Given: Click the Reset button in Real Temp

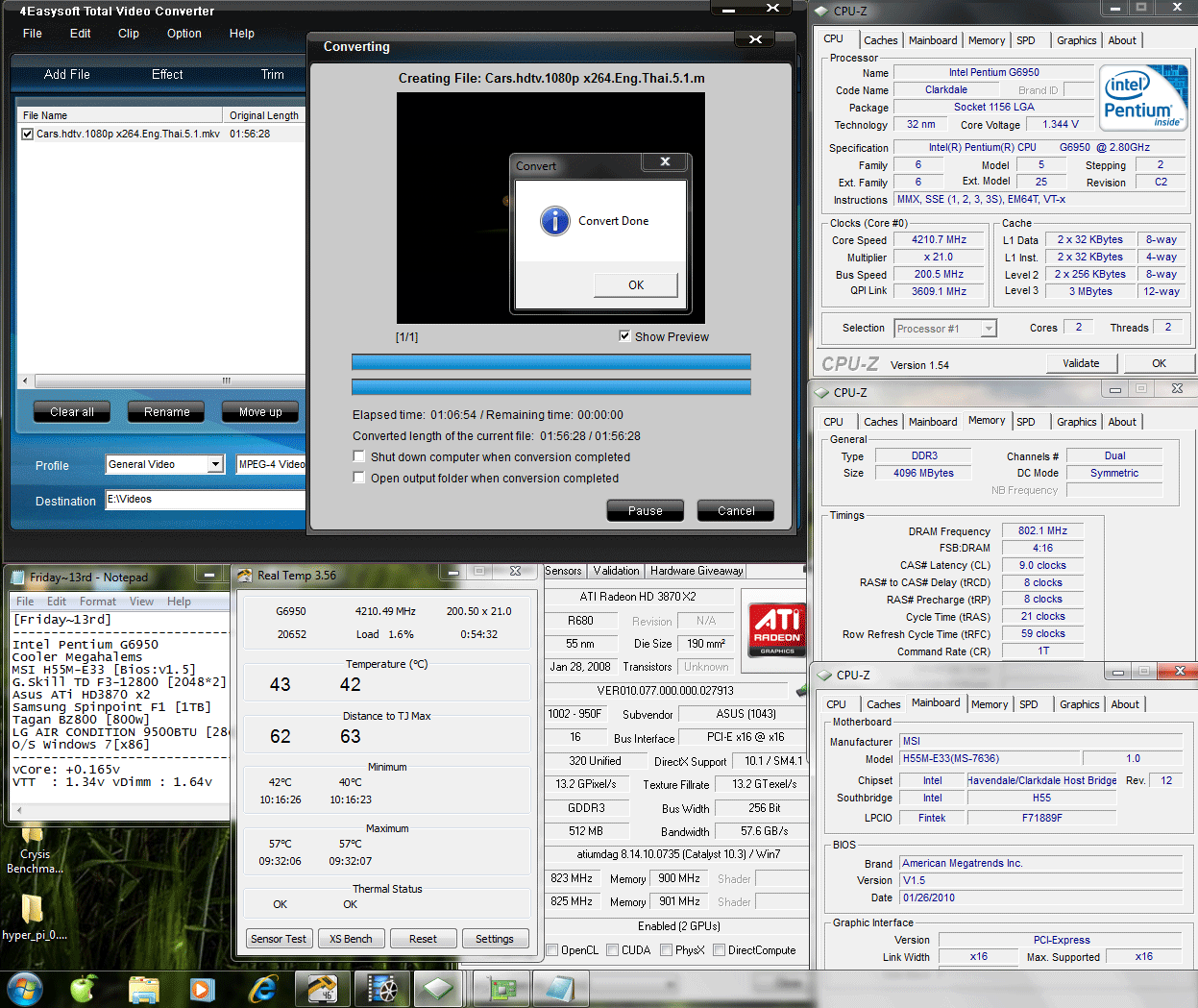Looking at the screenshot, I should (423, 939).
